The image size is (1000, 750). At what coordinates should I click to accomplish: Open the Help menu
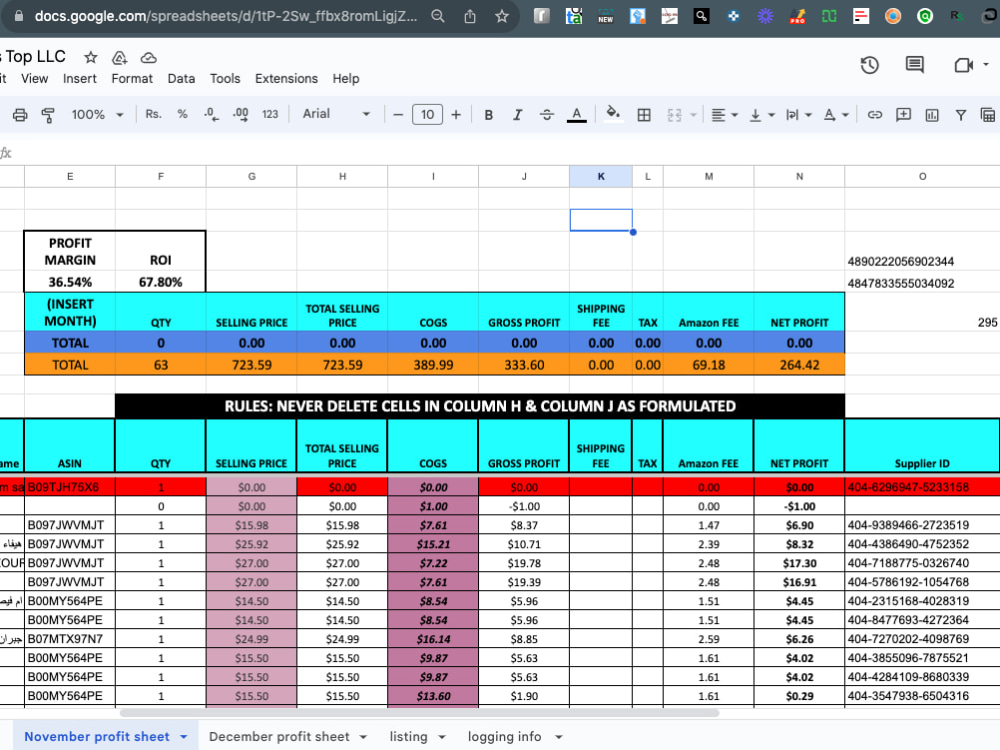(x=346, y=78)
